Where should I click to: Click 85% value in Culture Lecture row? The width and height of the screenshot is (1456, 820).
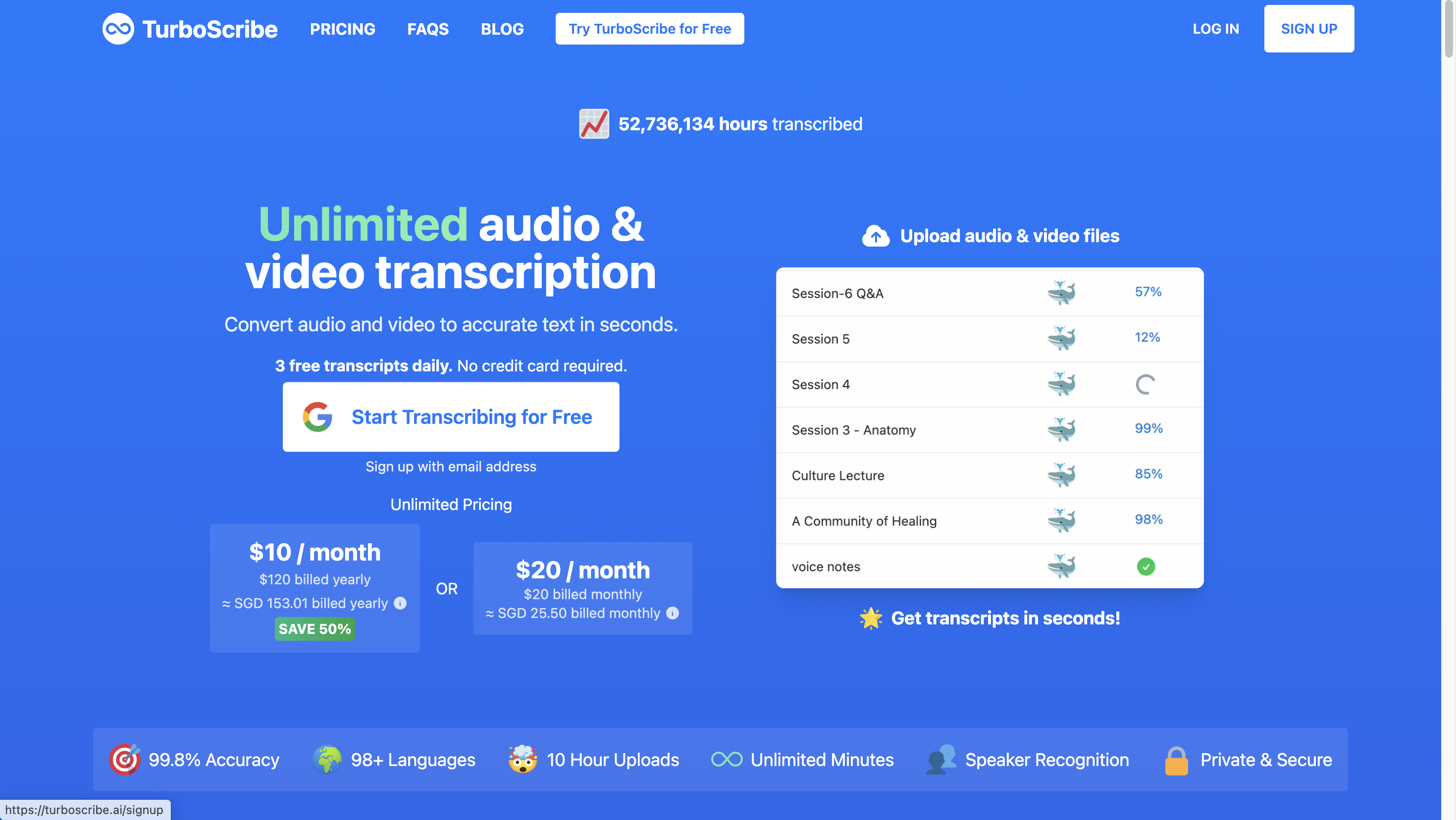click(1148, 473)
